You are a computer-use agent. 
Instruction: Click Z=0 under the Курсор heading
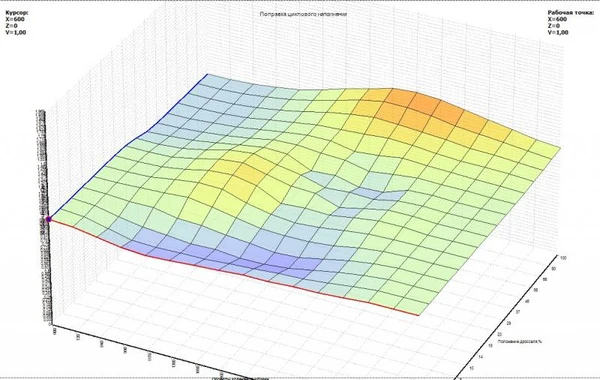tap(11, 26)
